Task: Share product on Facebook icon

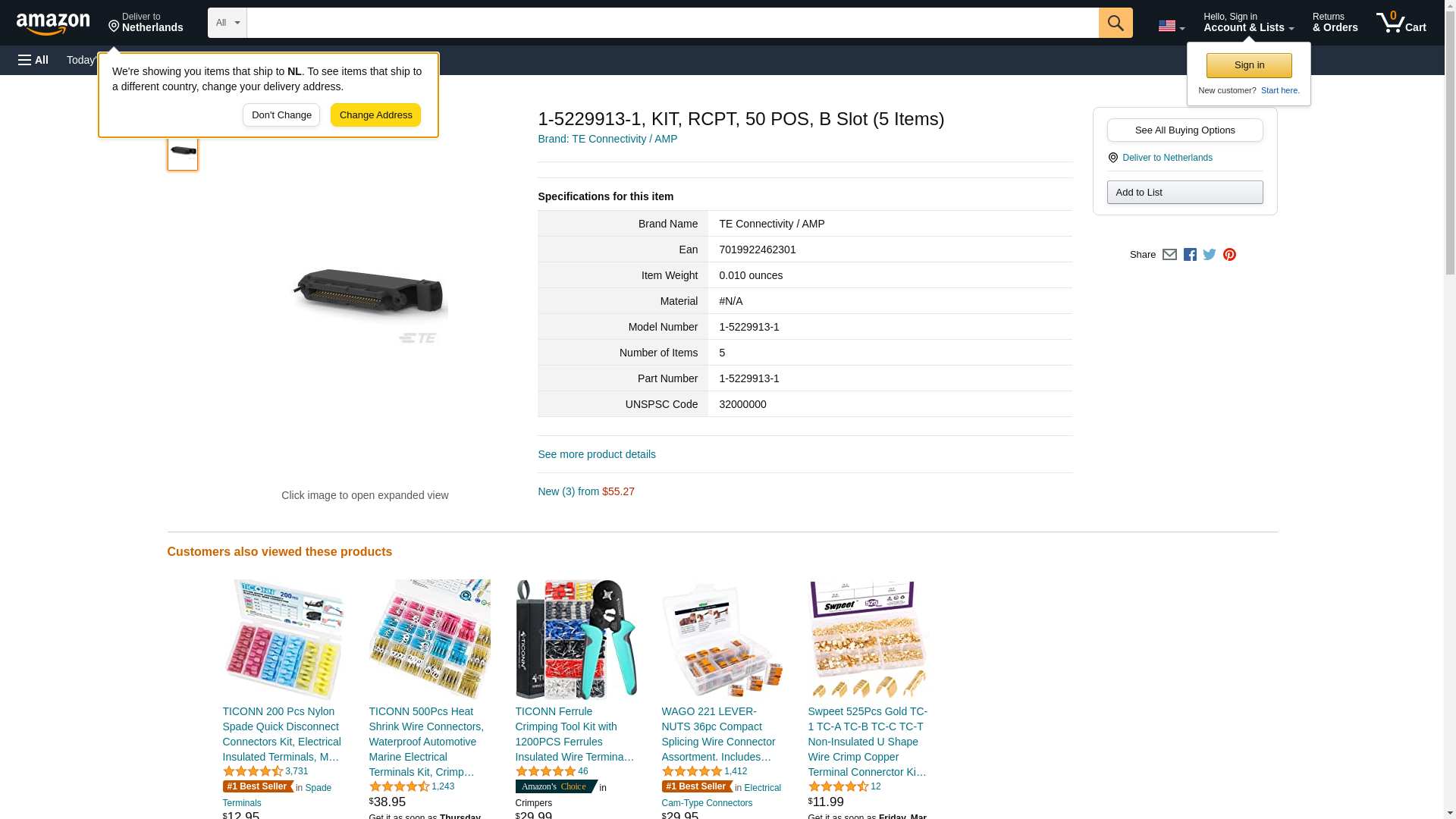Action: [1190, 255]
